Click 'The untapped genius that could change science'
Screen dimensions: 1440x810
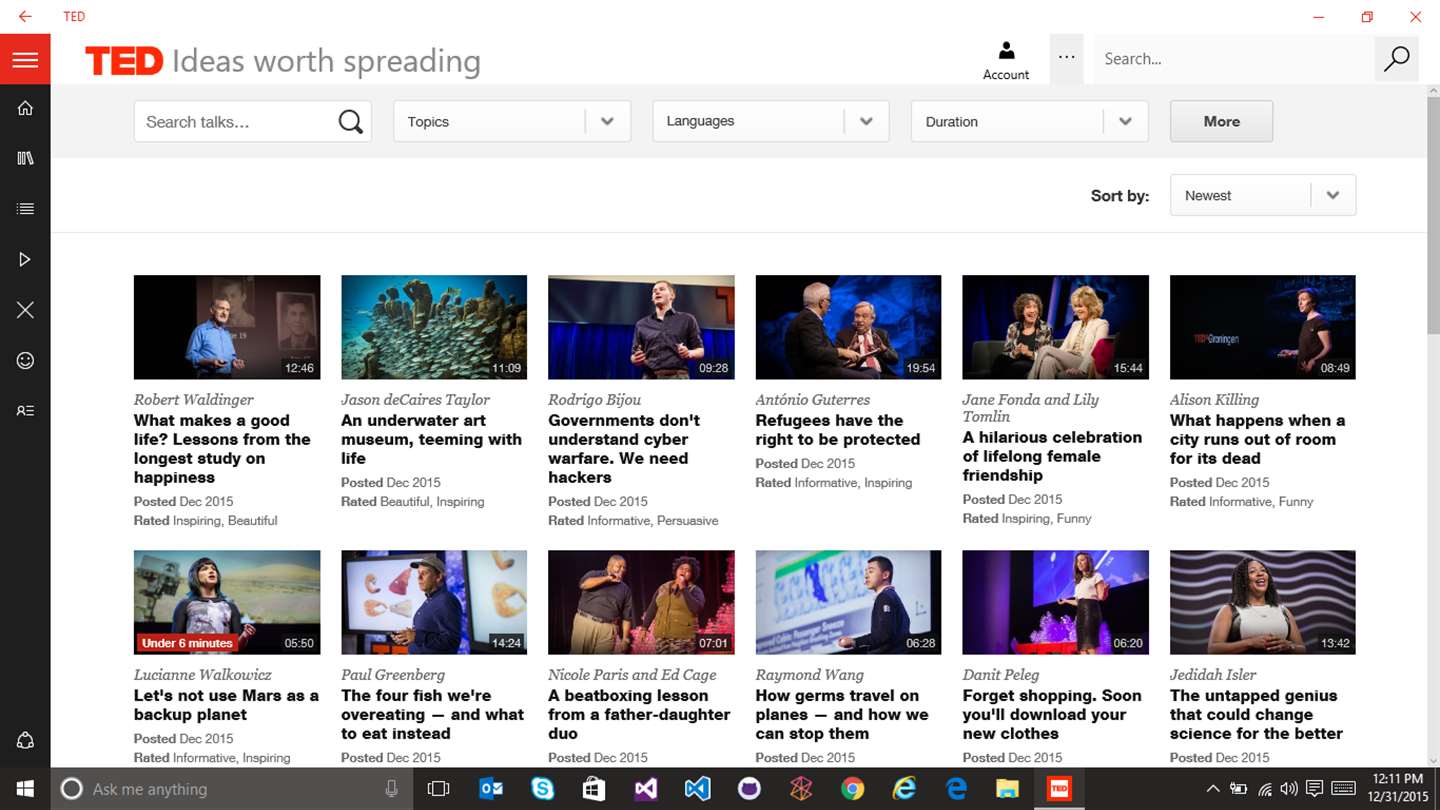1256,714
